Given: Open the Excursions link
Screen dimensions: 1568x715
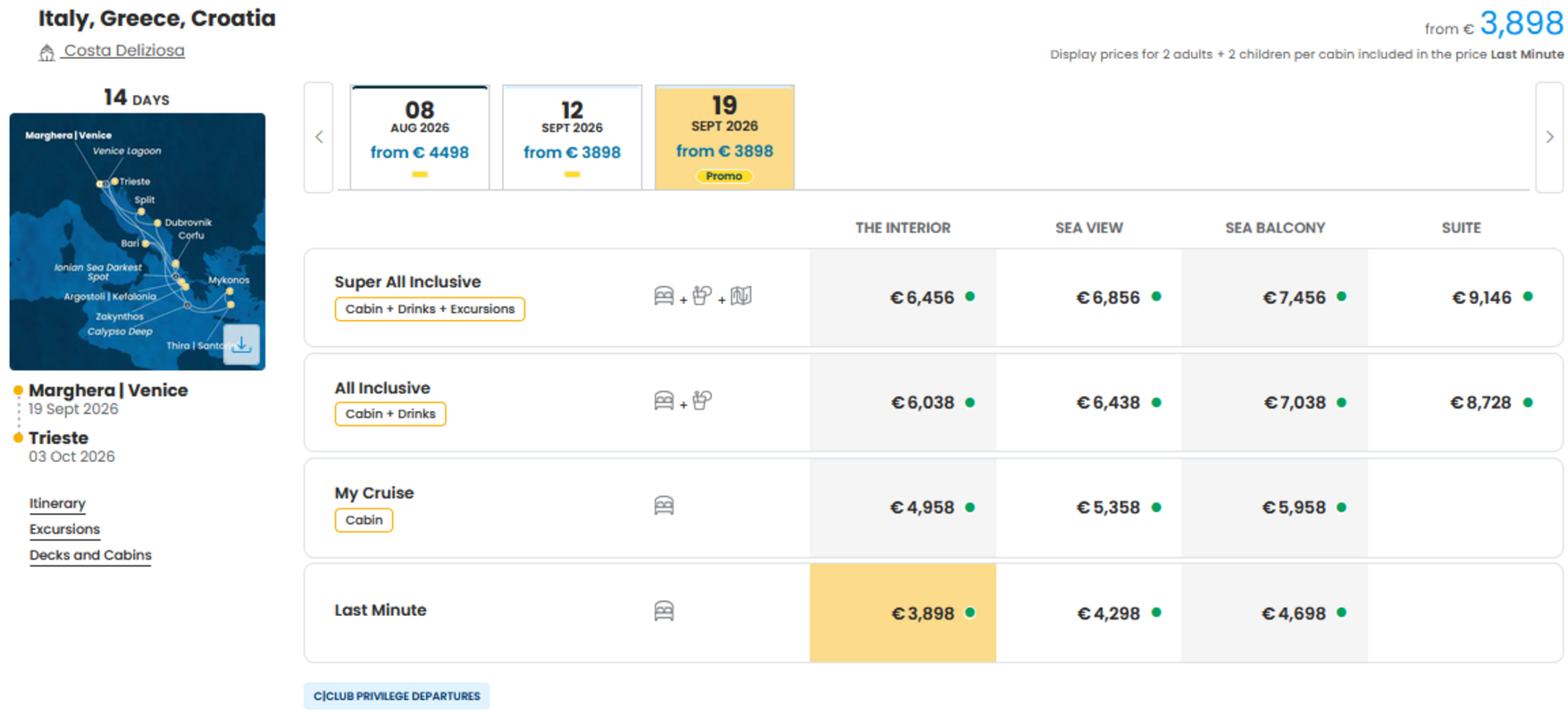Looking at the screenshot, I should click(64, 529).
